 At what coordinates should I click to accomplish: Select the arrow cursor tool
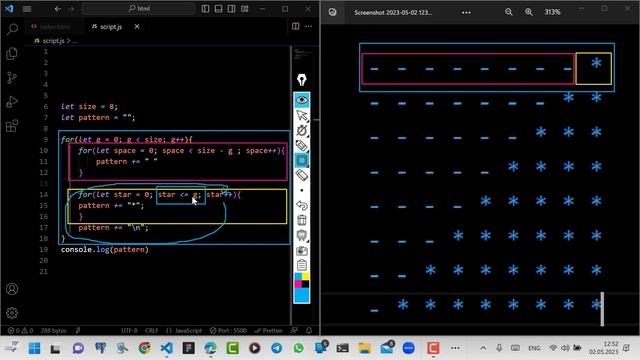(x=302, y=116)
